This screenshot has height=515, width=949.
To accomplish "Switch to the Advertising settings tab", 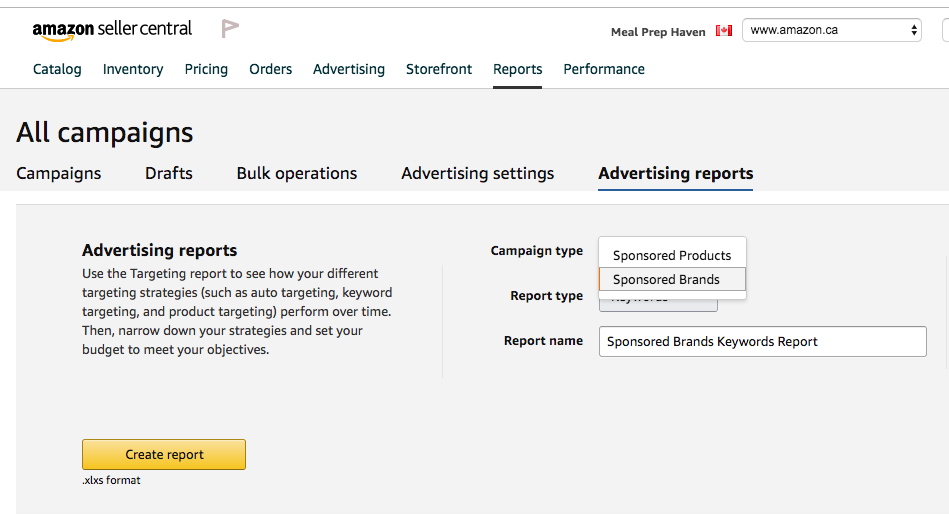I will coord(478,173).
